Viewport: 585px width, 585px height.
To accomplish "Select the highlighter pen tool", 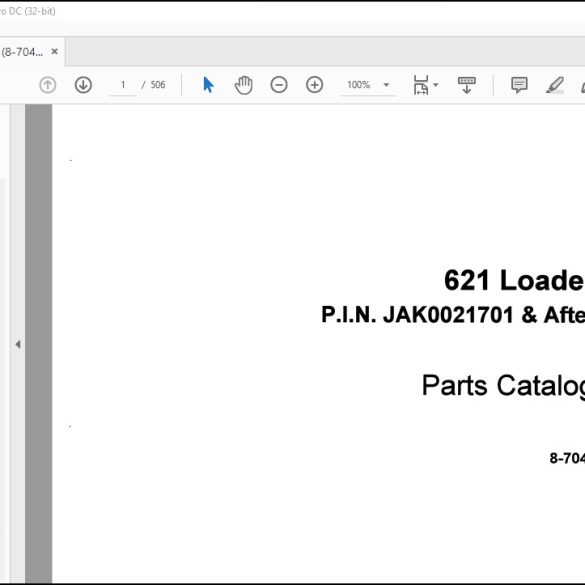I will point(555,85).
